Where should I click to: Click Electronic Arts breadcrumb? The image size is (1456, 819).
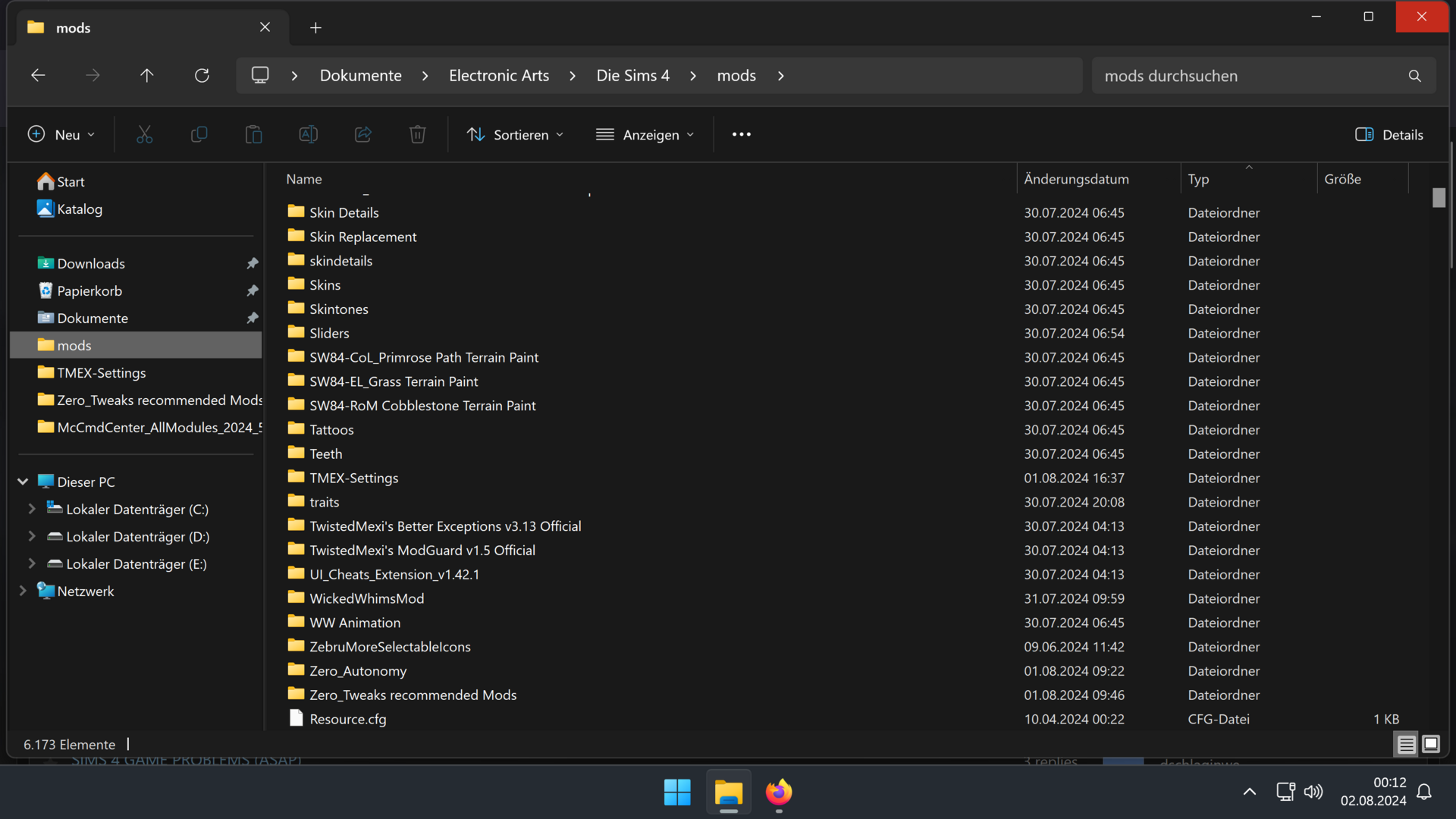click(x=499, y=76)
